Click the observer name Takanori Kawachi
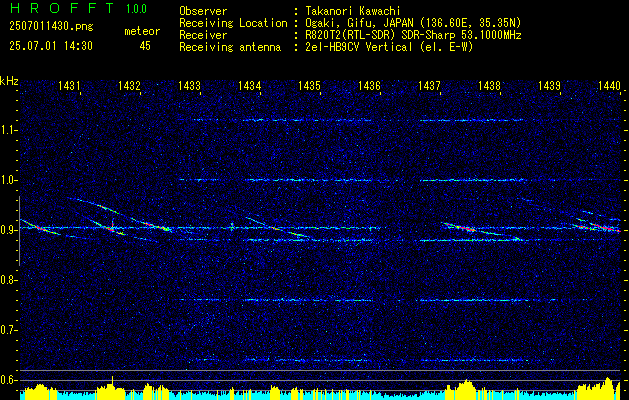This screenshot has height=400, width=629. 351,11
